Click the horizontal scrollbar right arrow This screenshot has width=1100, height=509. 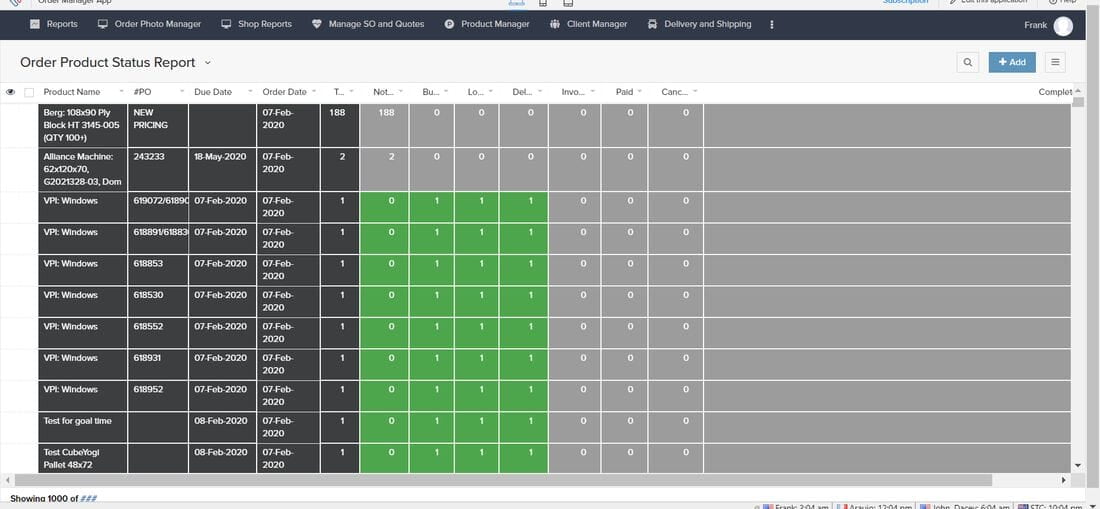pos(1064,480)
